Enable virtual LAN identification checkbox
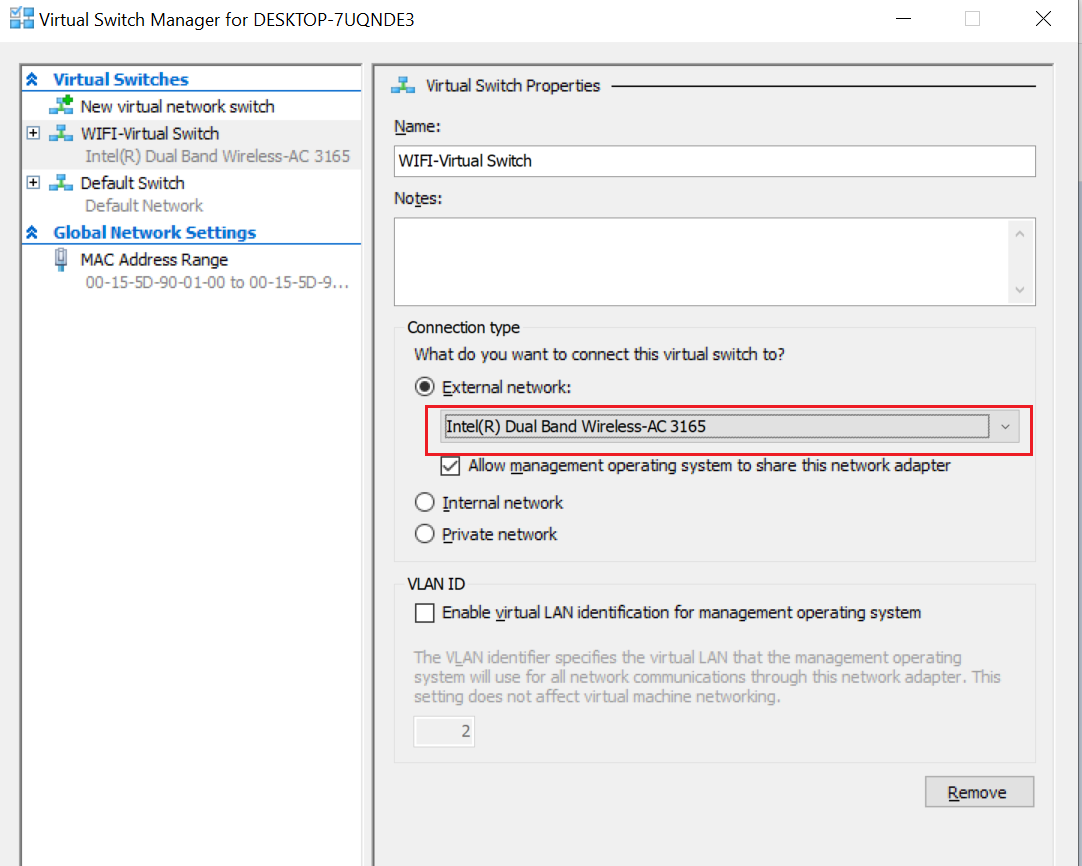Screen dimensions: 1082x866 [x=421, y=613]
